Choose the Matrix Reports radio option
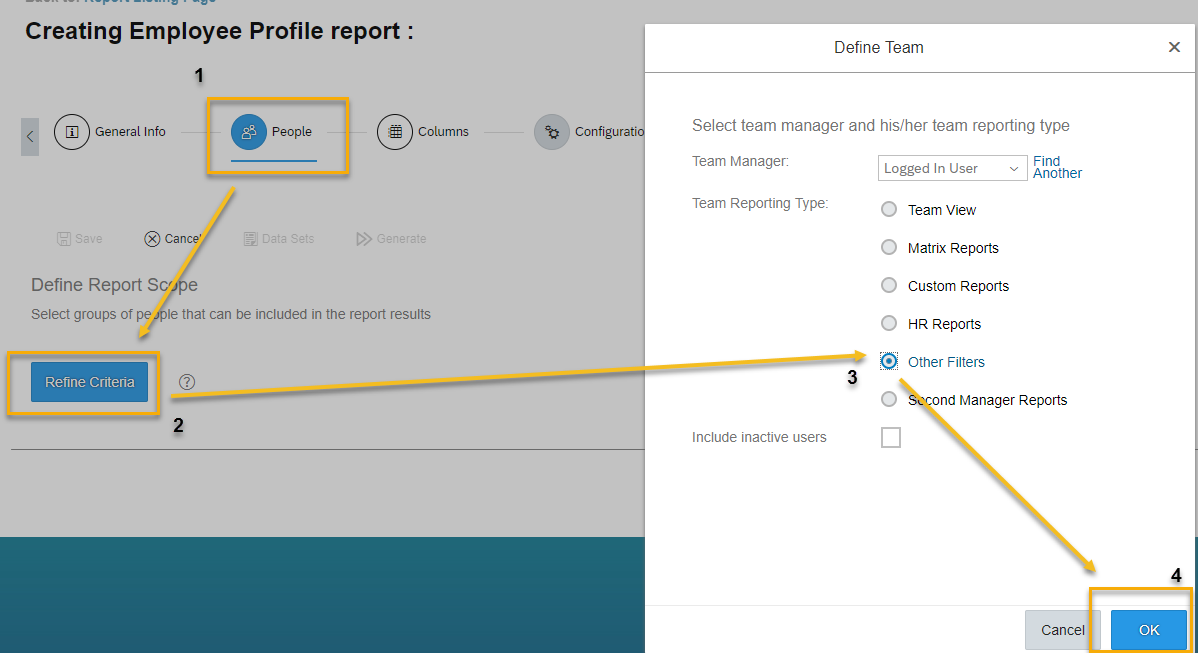The image size is (1198, 653). tap(889, 247)
